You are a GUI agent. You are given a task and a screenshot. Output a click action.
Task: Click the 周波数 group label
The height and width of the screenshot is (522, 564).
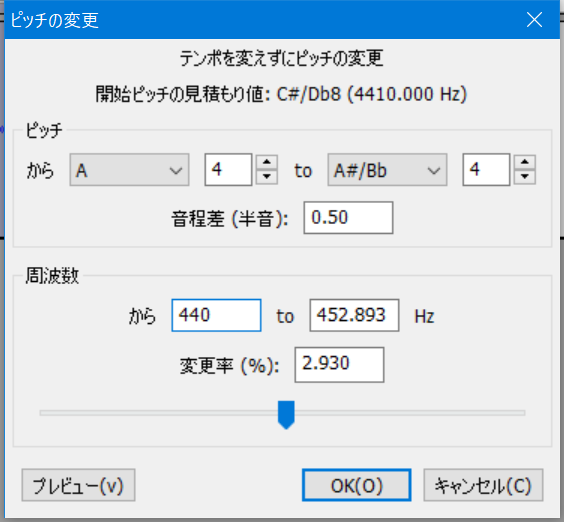tap(52, 276)
